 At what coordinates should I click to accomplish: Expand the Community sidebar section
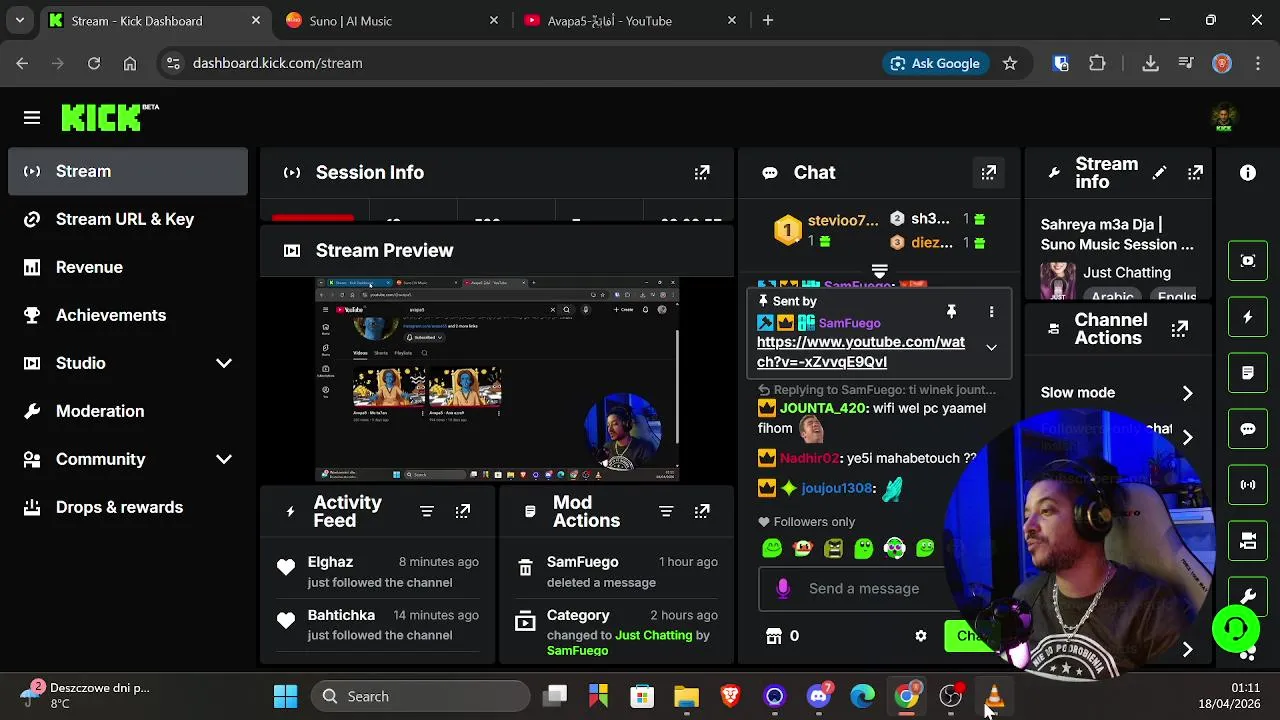click(224, 459)
